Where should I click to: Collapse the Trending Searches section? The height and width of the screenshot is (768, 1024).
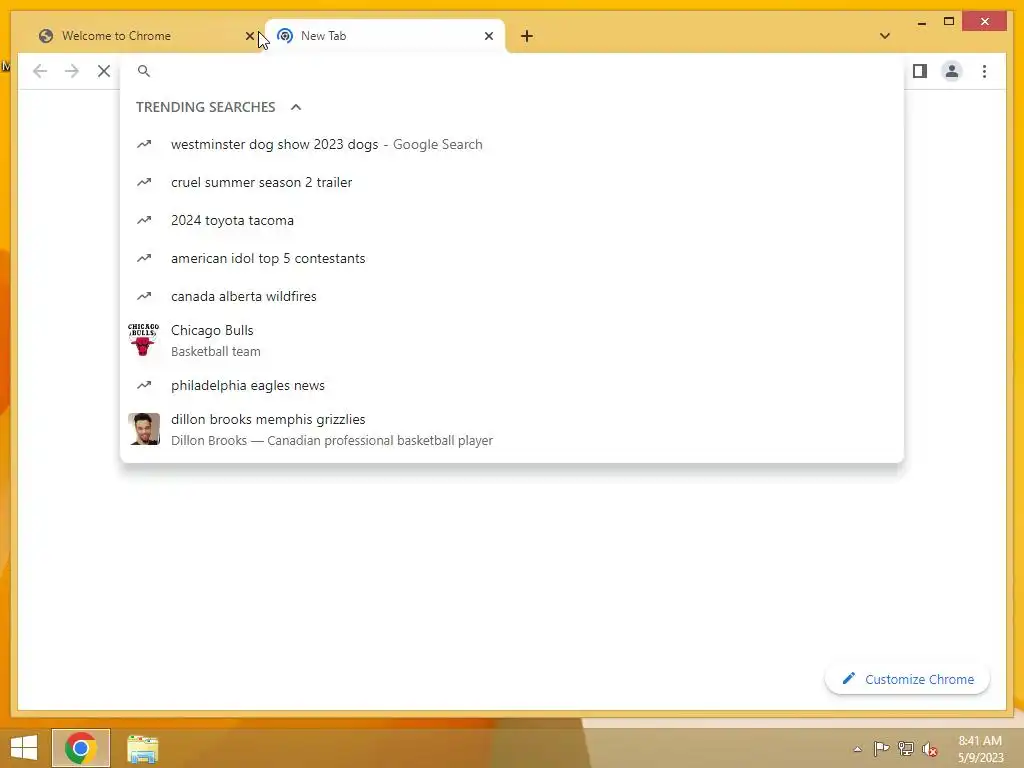(296, 107)
